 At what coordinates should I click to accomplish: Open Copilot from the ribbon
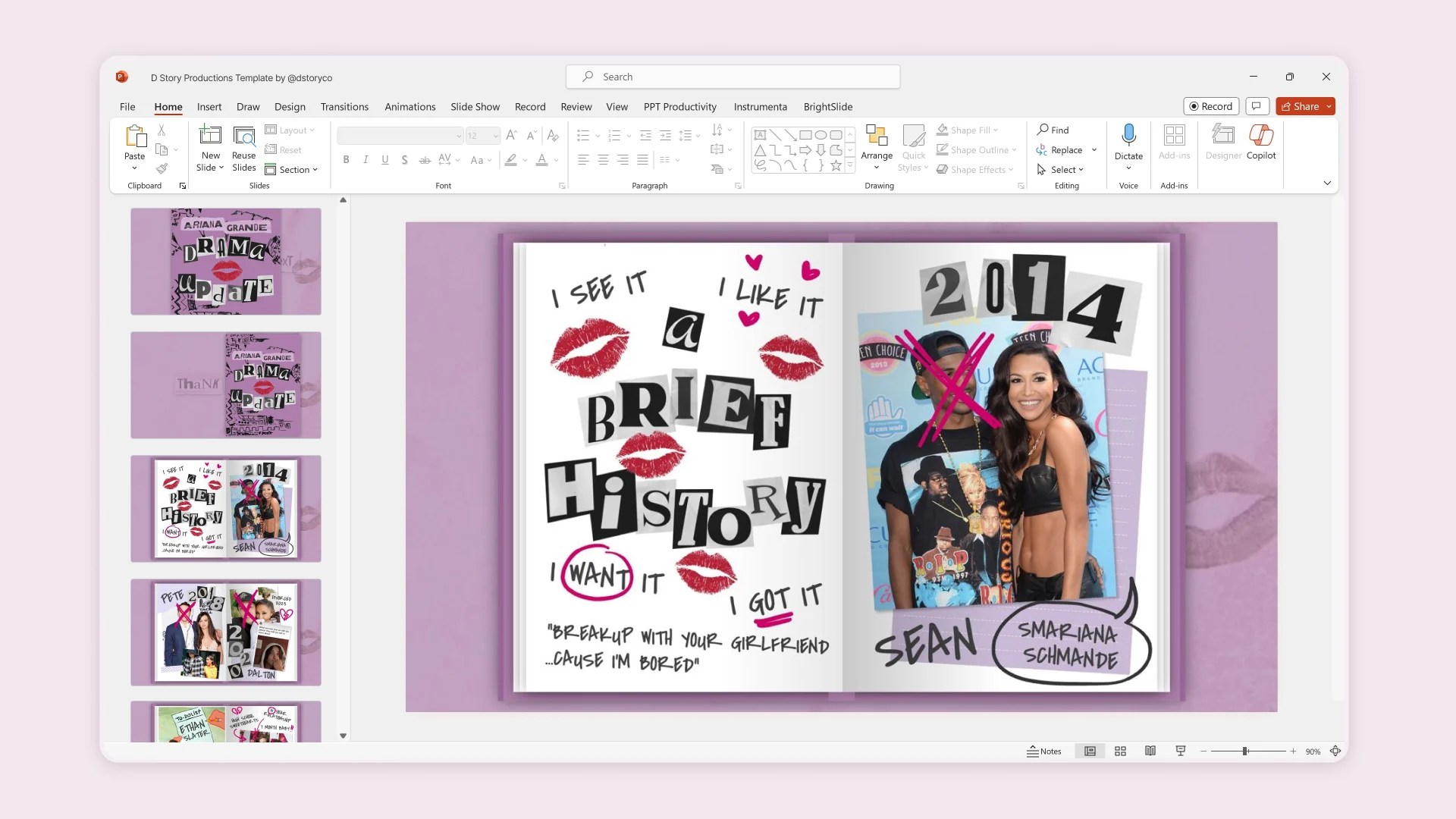pos(1260,136)
